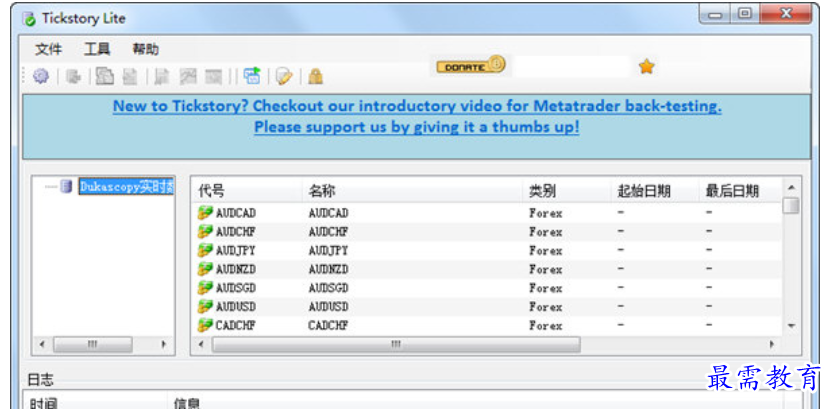This screenshot has height=409, width=829.
Task: Click the symbol list horizontal scrollbar thumb
Action: [396, 345]
